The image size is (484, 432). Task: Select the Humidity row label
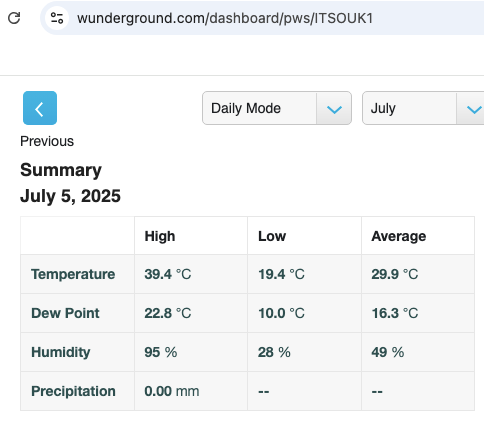[61, 352]
